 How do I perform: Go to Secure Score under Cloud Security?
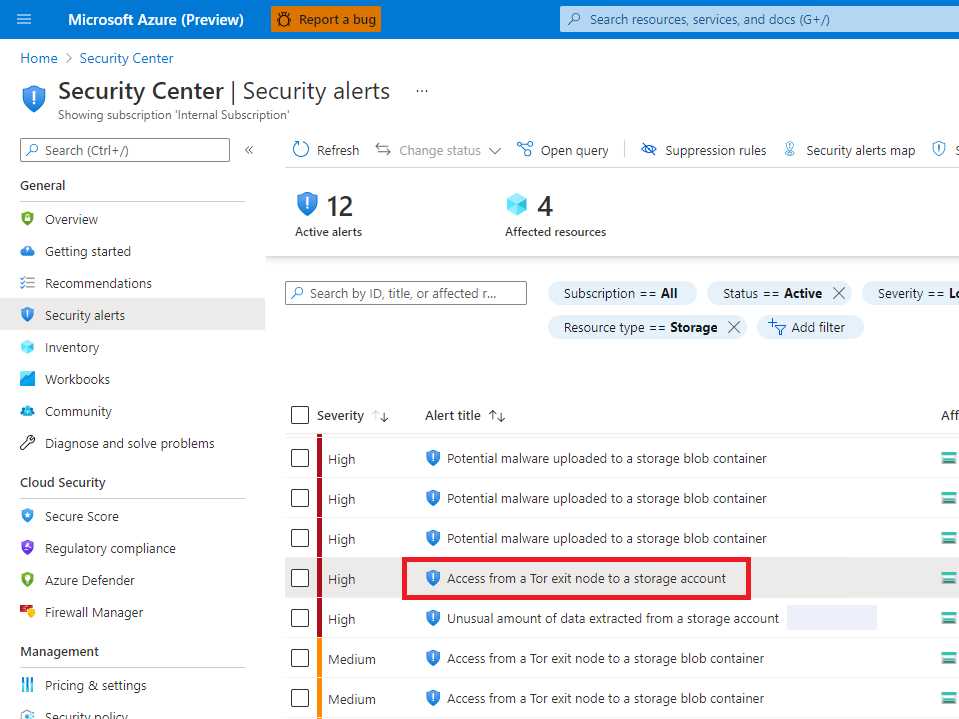(82, 516)
